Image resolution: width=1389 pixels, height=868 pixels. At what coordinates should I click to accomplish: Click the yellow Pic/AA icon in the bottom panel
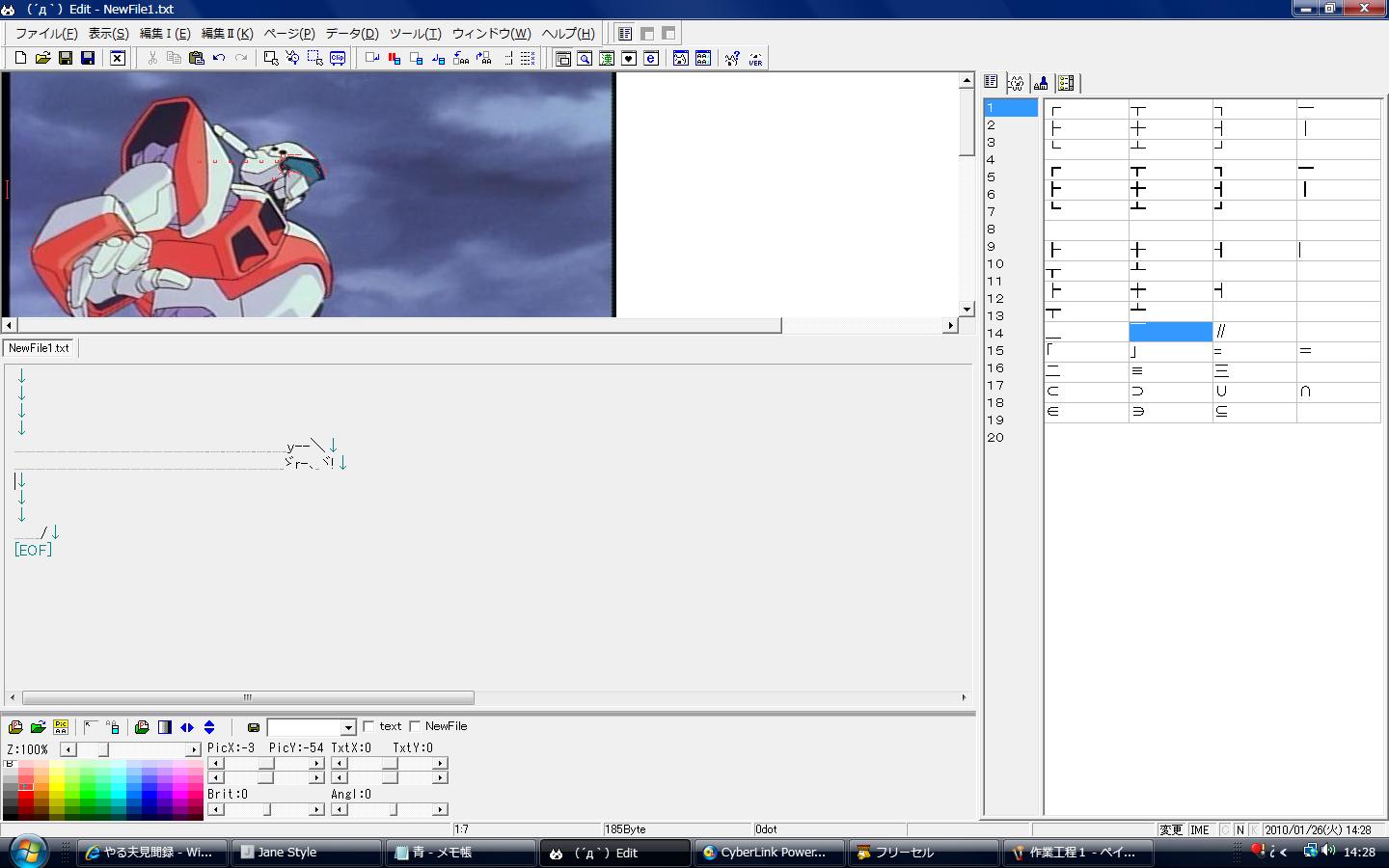[61, 727]
